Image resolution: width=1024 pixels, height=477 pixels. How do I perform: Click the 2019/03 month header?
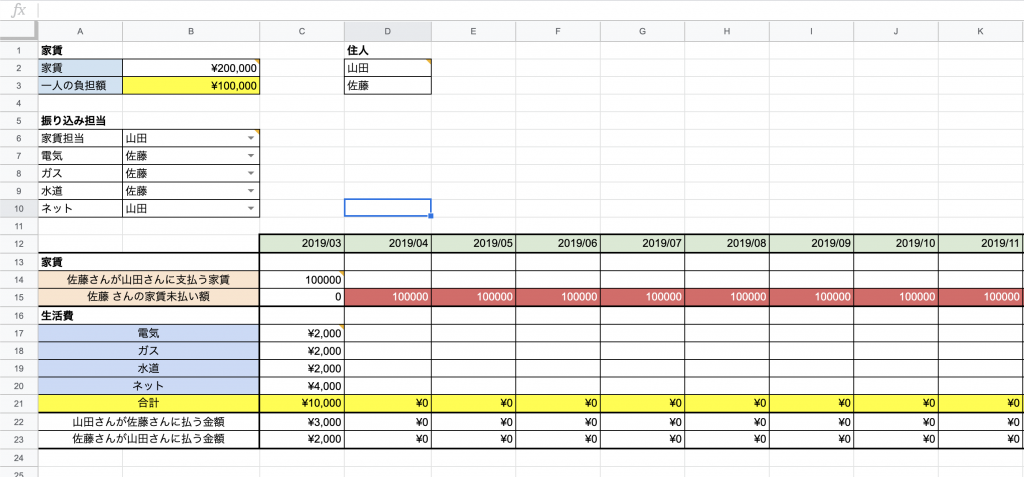click(x=302, y=244)
